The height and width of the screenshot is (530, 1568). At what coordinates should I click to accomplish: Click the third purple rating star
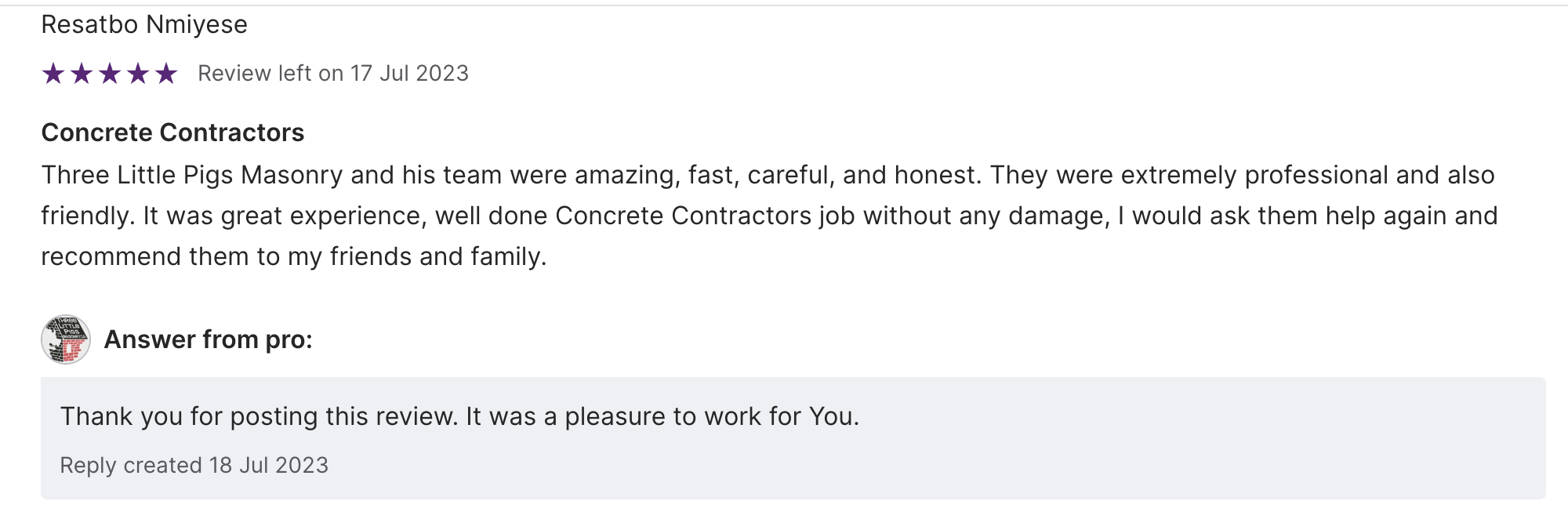tap(110, 74)
